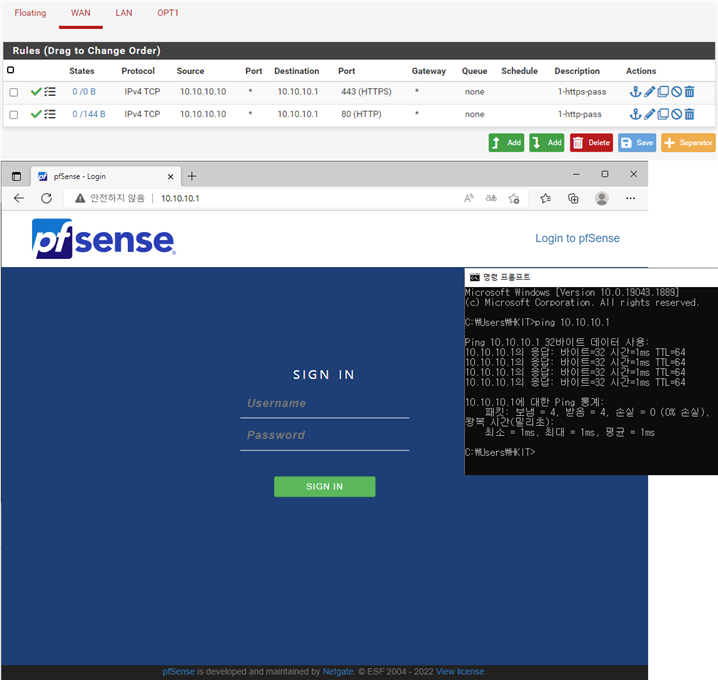Viewport: 718px width, 680px height.
Task: Open the browser profile avatar
Action: (x=602, y=198)
